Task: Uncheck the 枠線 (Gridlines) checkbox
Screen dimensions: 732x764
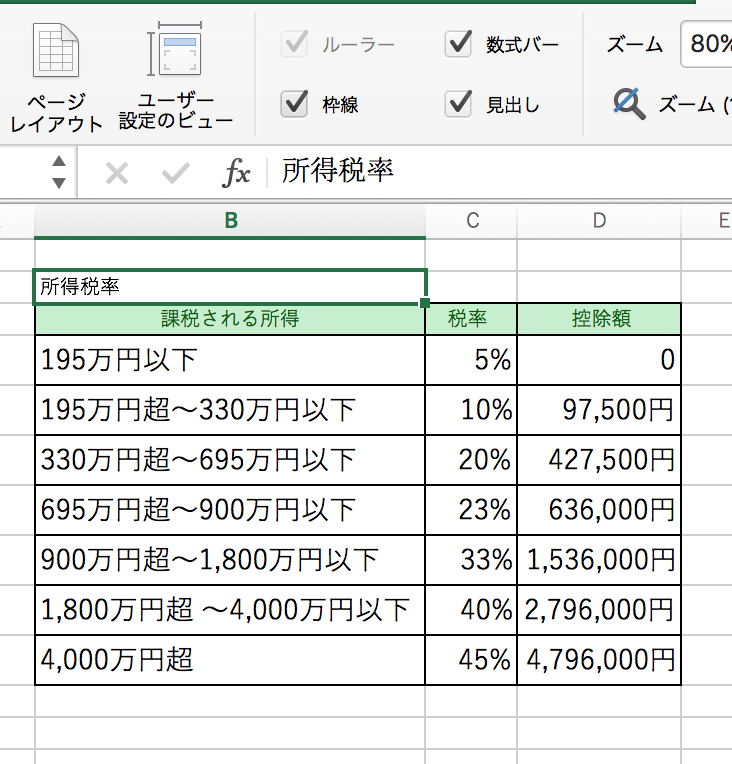Action: tap(294, 104)
